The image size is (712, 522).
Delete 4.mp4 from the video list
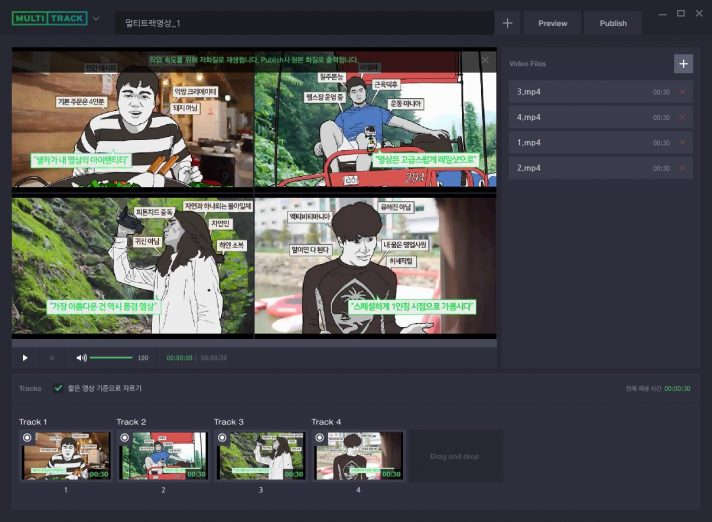683,117
